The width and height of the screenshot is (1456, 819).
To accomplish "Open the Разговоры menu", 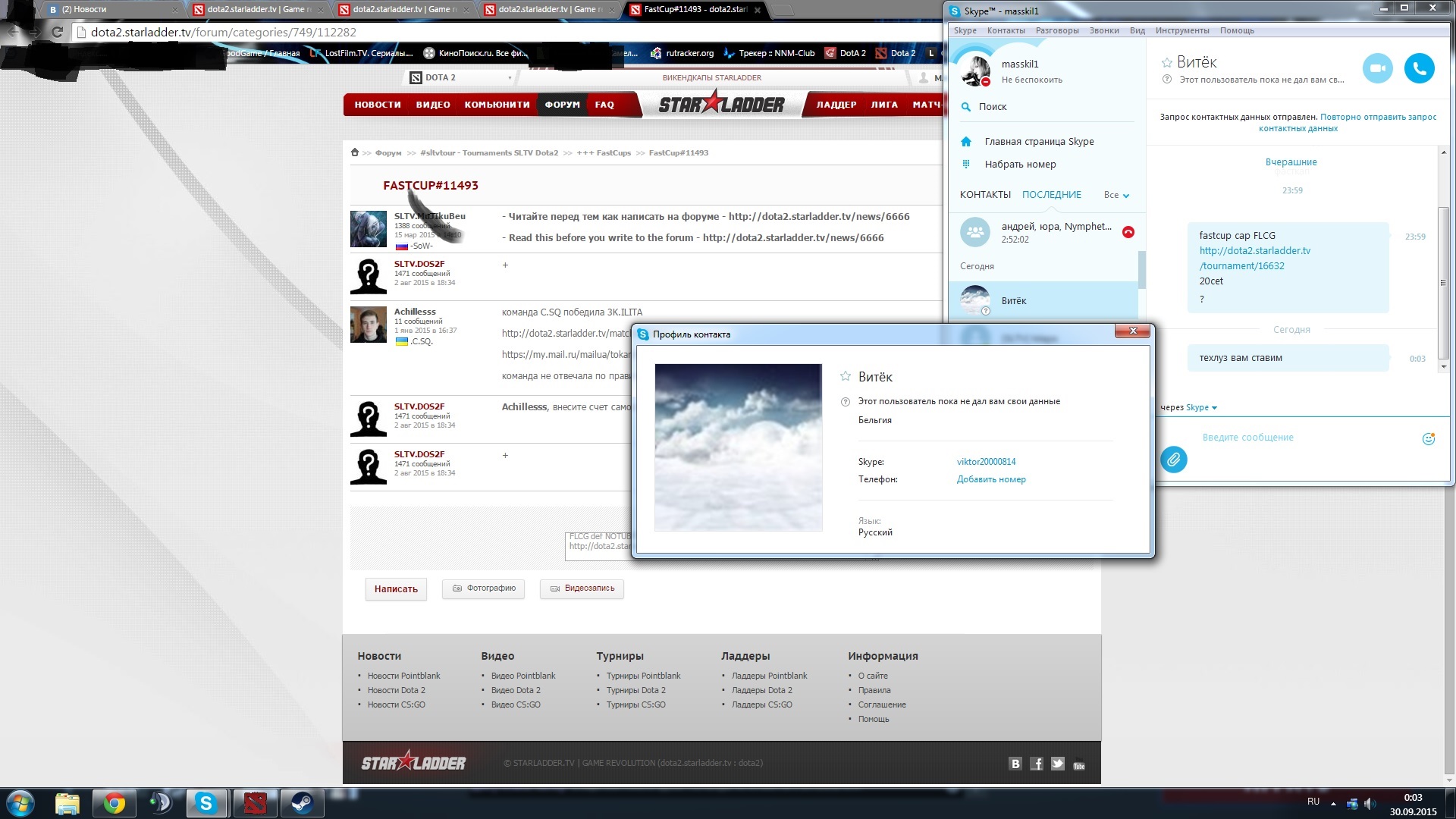I will tap(1057, 30).
